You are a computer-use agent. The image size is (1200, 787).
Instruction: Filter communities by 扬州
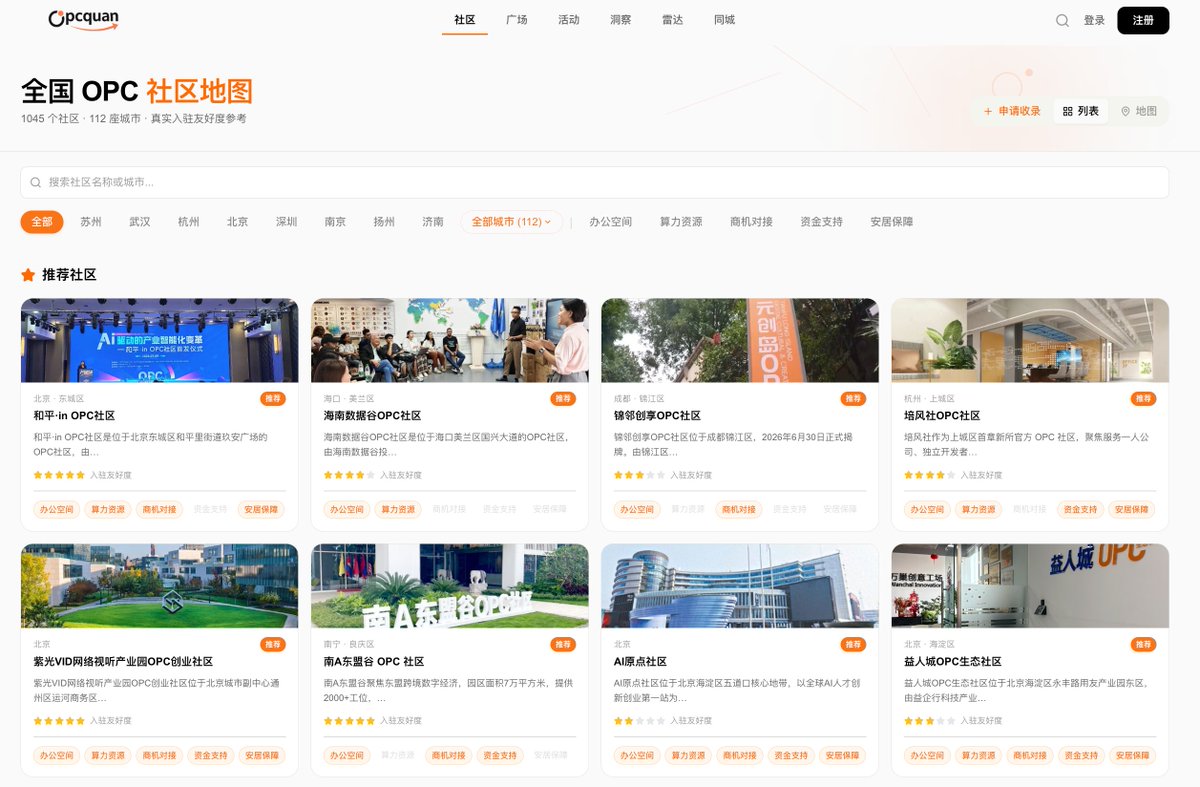click(x=384, y=222)
